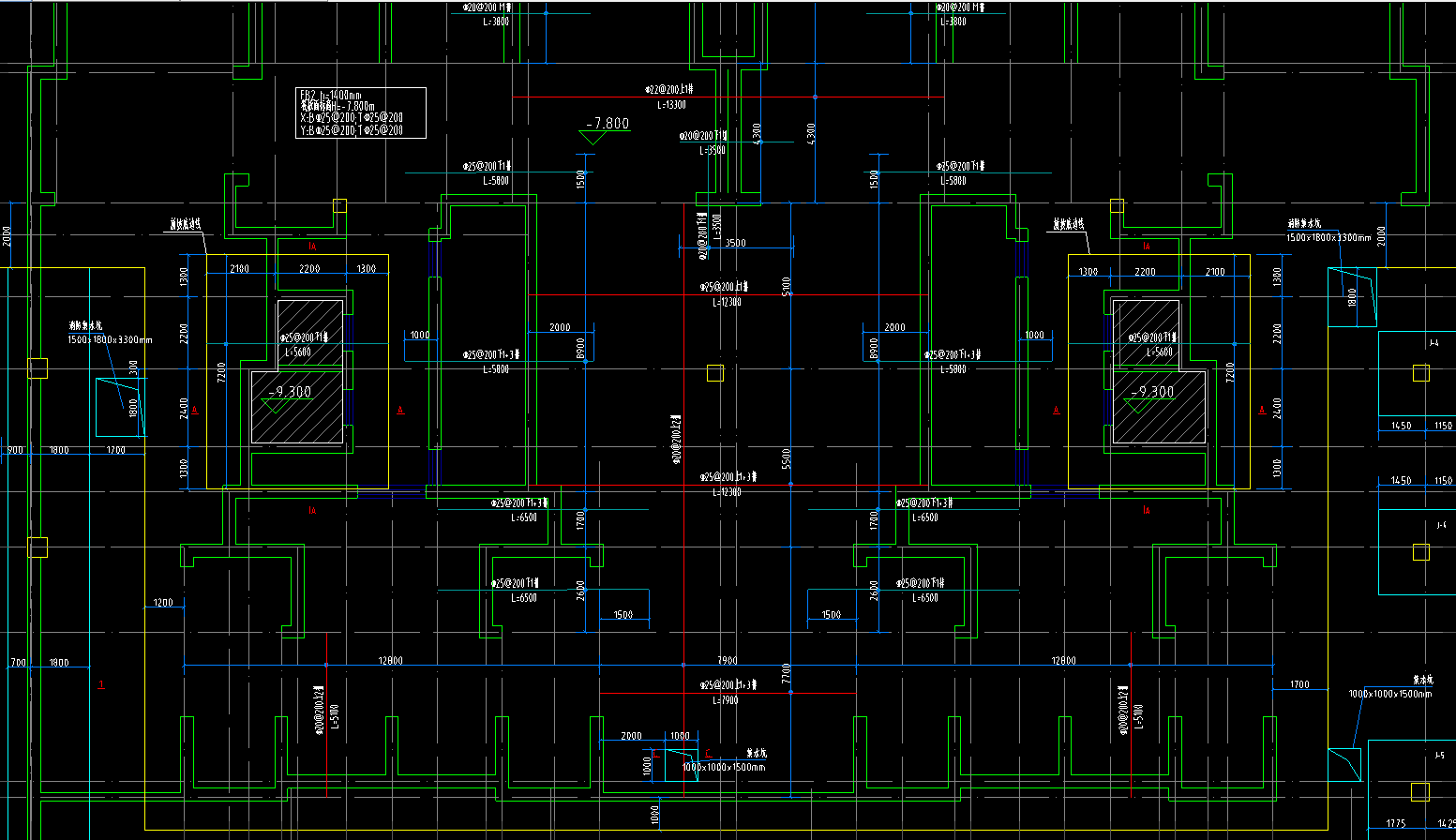Click the 'L=7900' rebar length label
The image size is (1456, 840).
(x=726, y=700)
